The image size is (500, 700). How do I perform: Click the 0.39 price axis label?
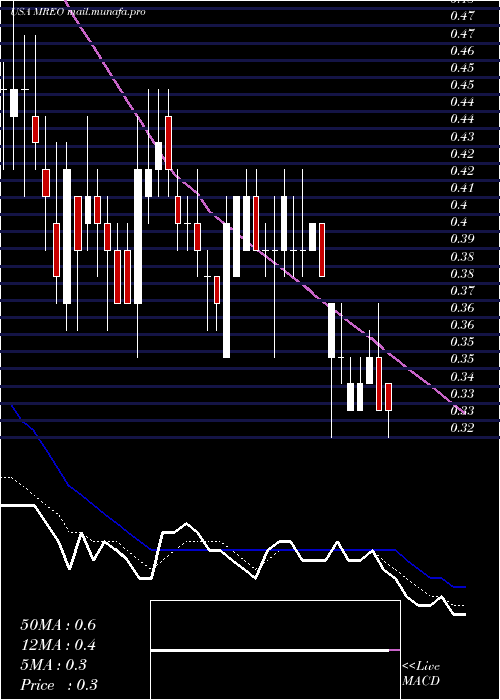point(462,239)
